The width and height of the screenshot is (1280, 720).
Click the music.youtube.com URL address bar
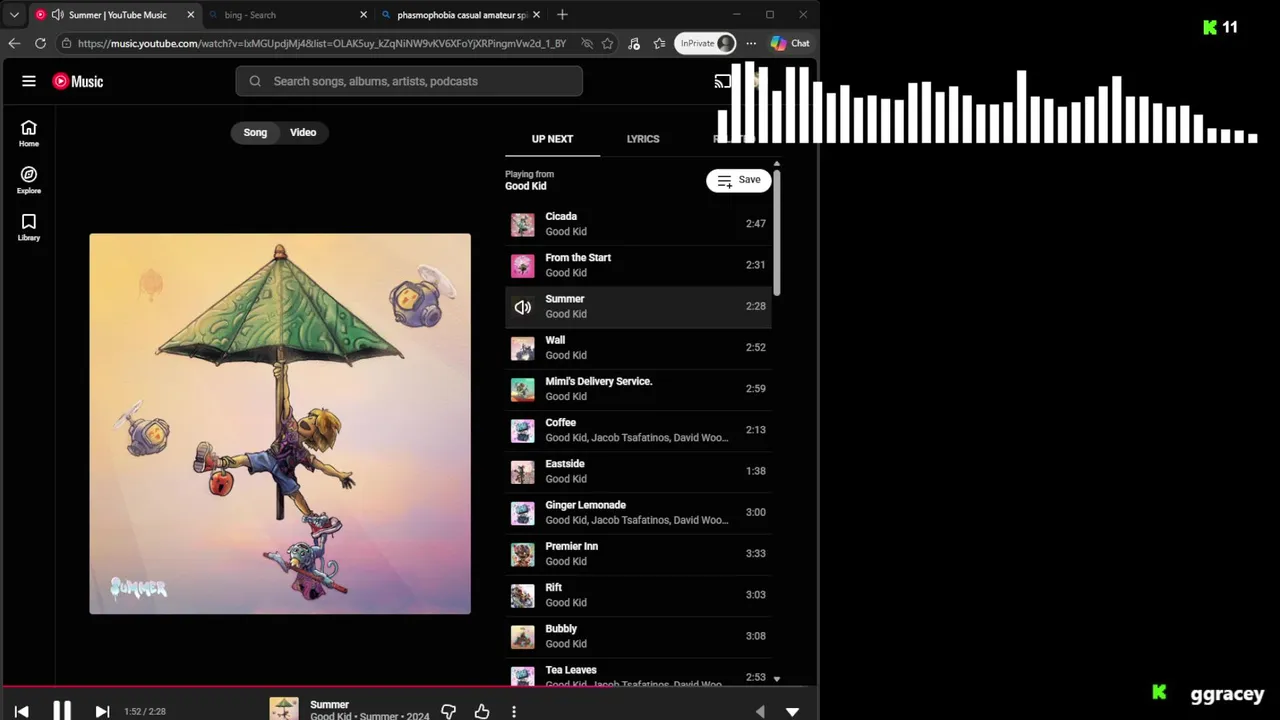tap(322, 43)
